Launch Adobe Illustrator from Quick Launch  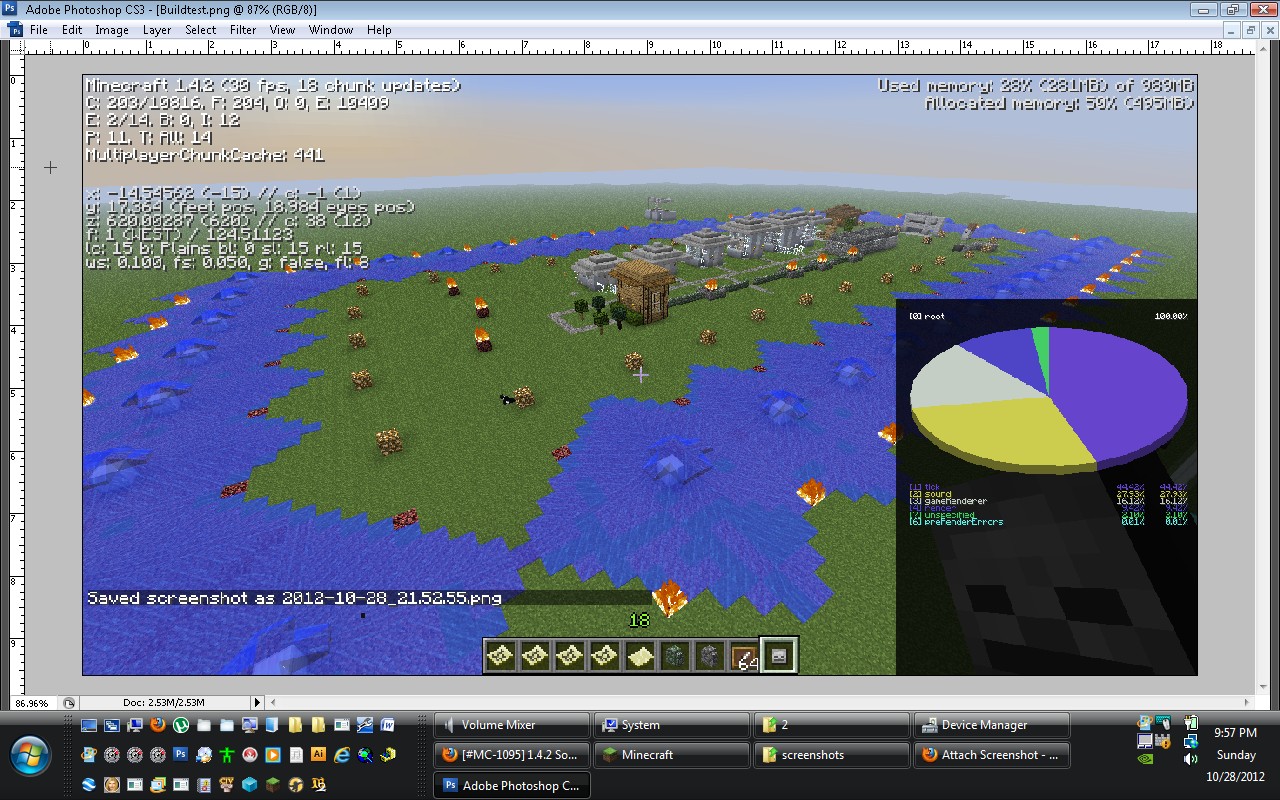coord(318,755)
